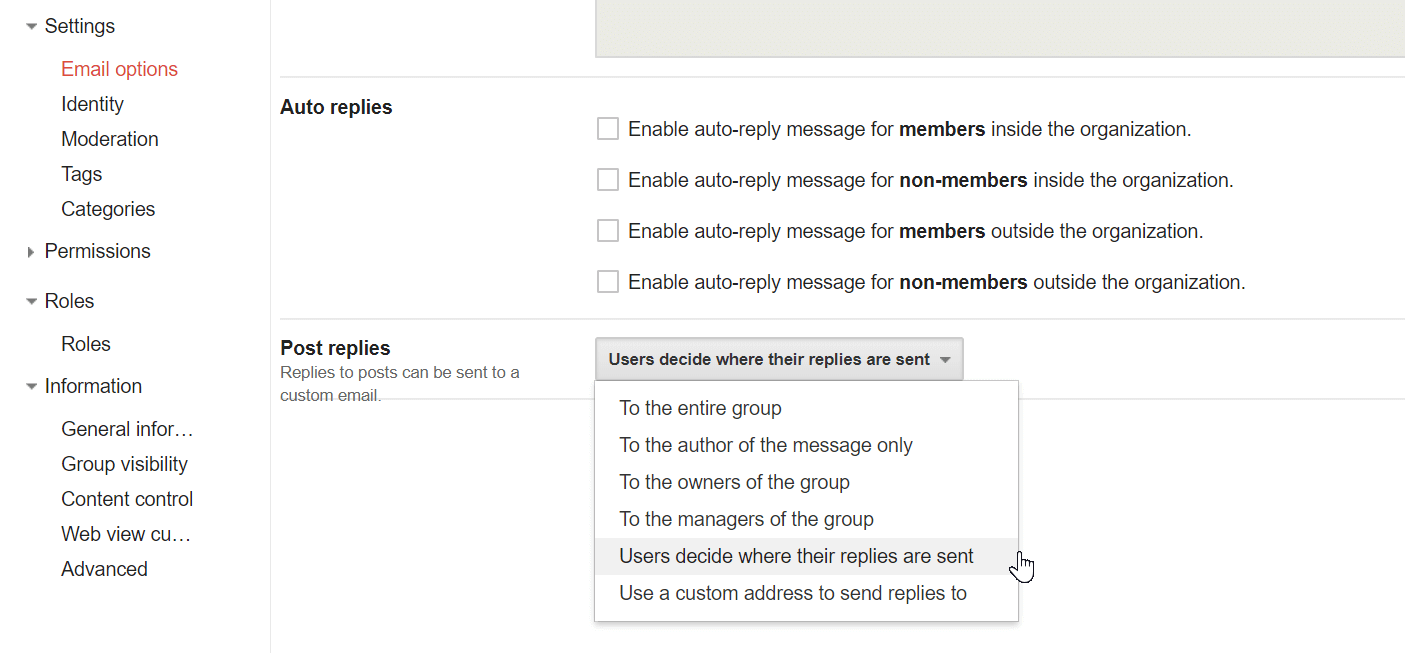Select 'To the owners of the group'

[x=734, y=482]
